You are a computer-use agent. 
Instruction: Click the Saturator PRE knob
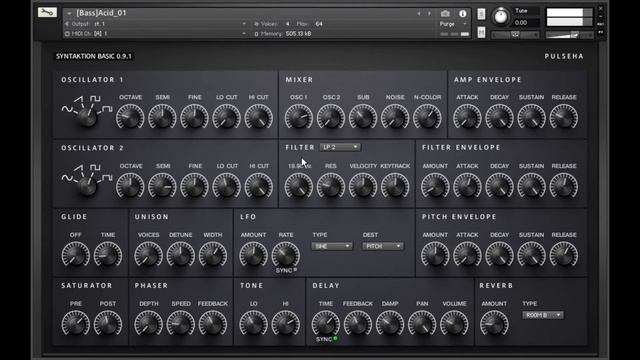pos(76,324)
